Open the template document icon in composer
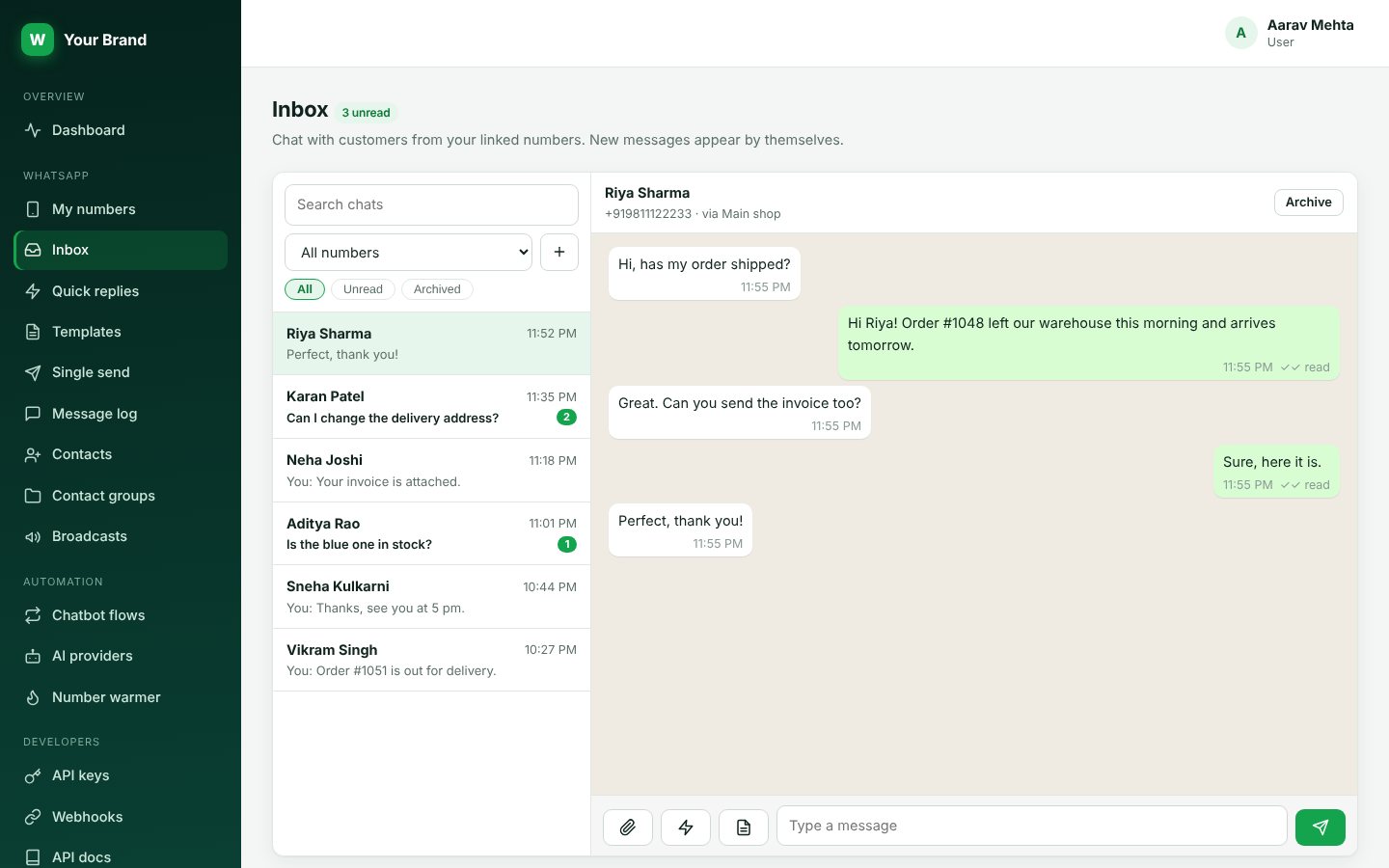1389x868 pixels. [x=744, y=827]
